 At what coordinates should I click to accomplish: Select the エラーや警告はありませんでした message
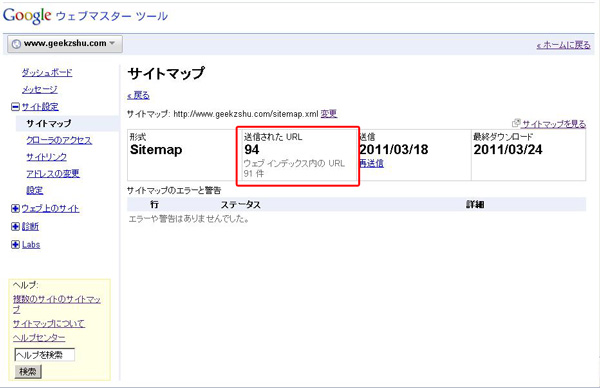(x=189, y=219)
